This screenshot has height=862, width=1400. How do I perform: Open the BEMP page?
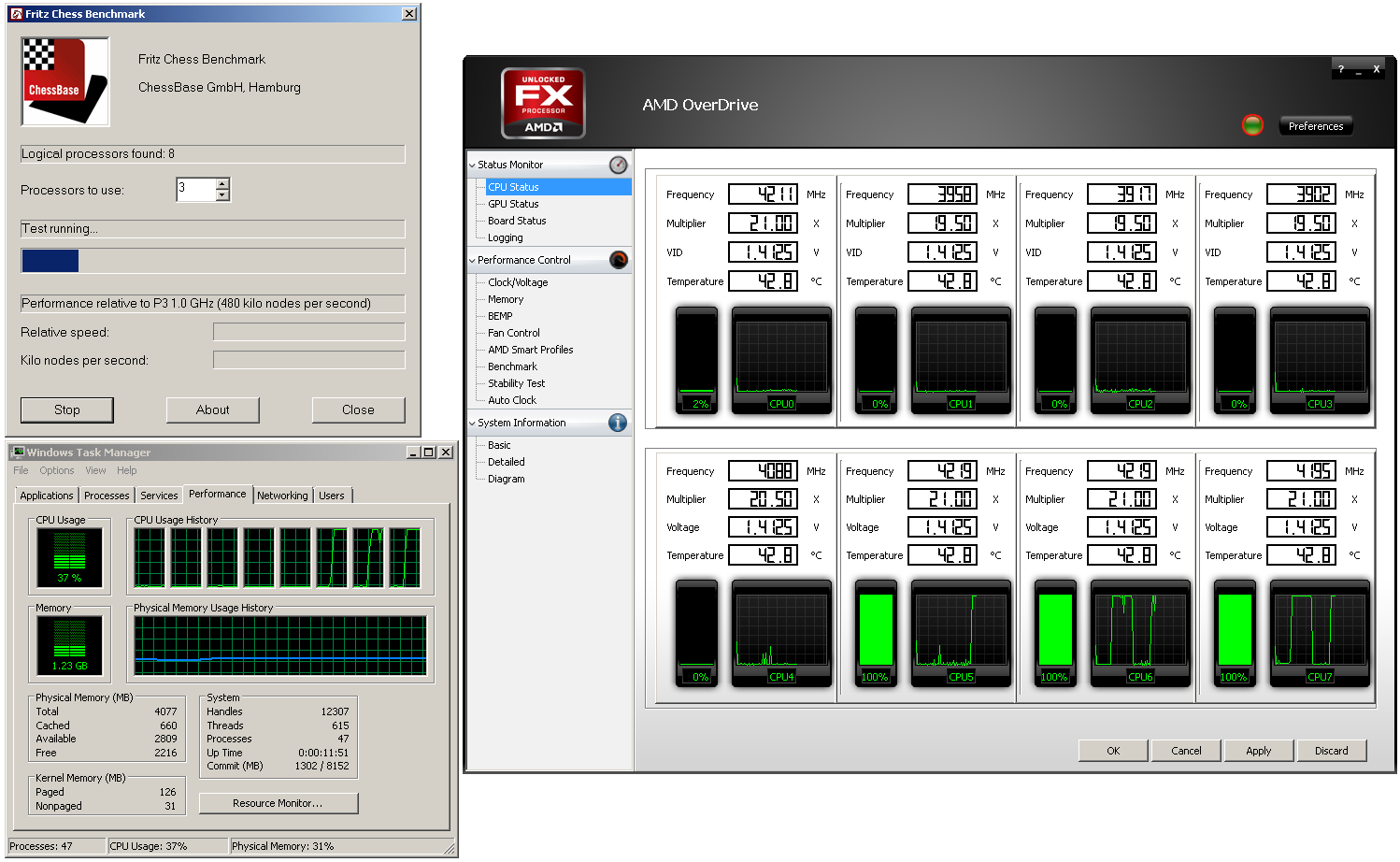tap(500, 316)
